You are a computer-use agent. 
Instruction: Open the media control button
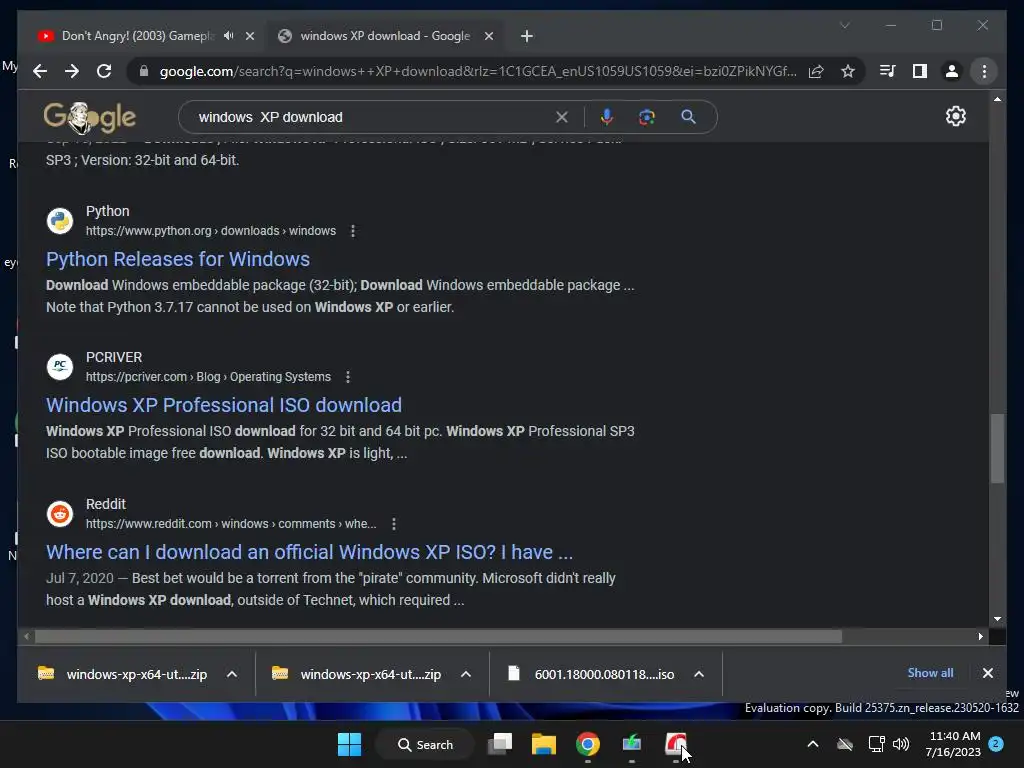pyautogui.click(x=888, y=71)
